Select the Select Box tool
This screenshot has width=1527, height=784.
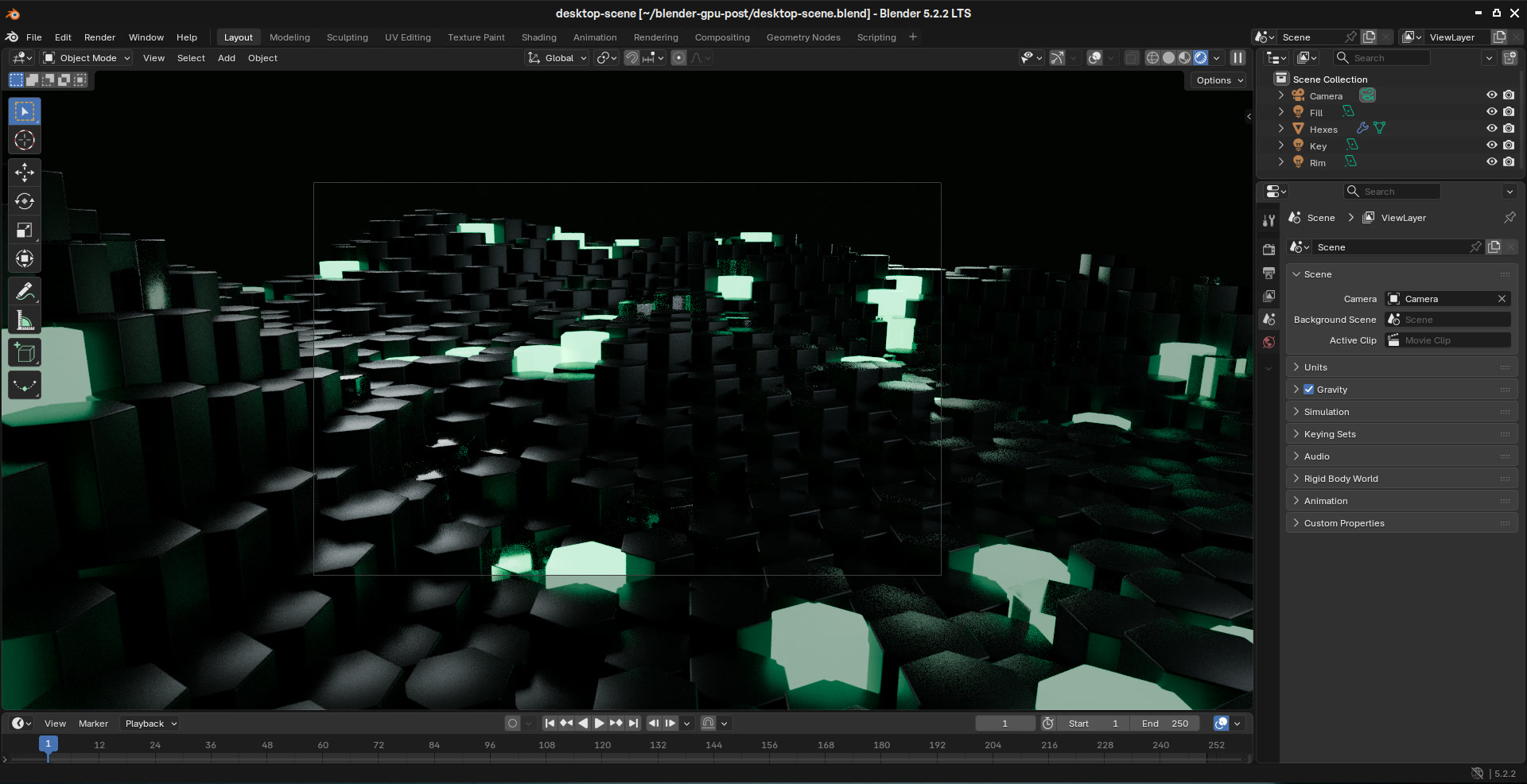(x=25, y=111)
